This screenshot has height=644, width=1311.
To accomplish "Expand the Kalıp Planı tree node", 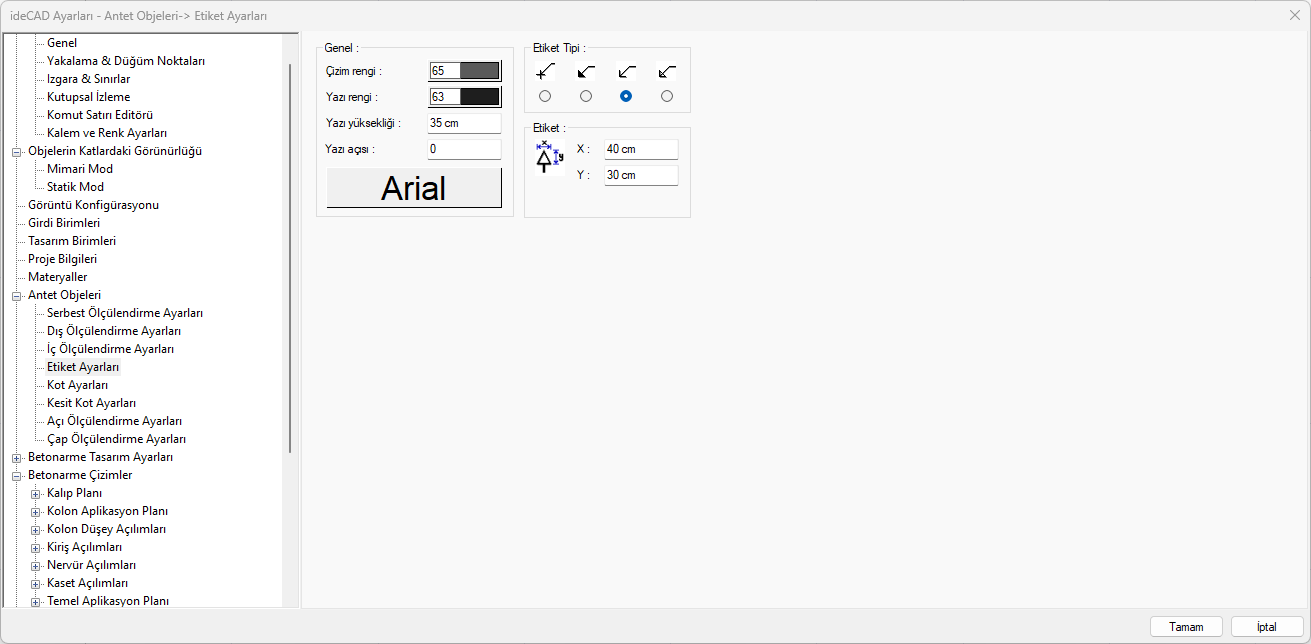I will click(35, 494).
